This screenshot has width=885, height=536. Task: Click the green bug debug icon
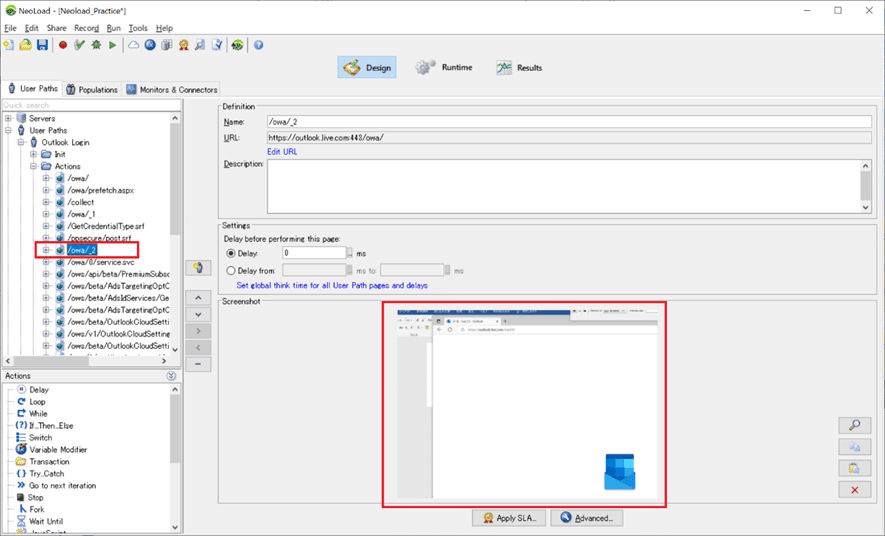(x=96, y=45)
